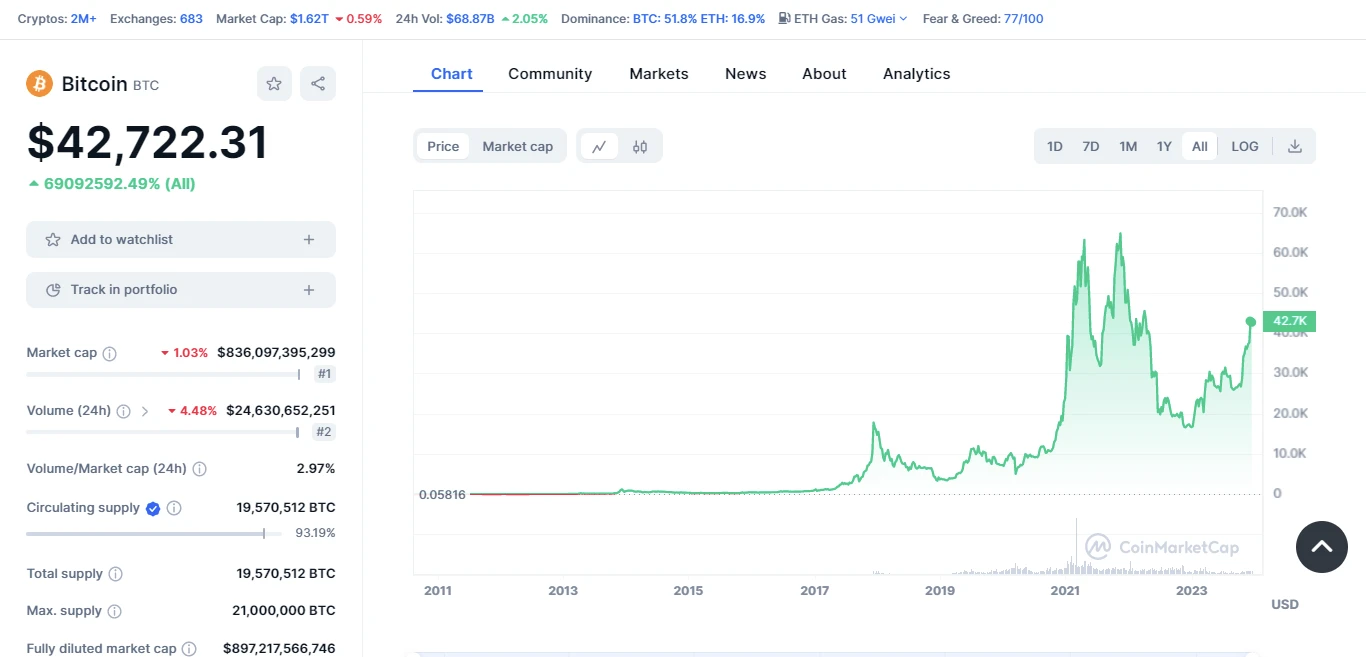Viewport: 1366px width, 657px height.
Task: Click the $836,097,395,299 market cap value
Action: pyautogui.click(x=276, y=353)
